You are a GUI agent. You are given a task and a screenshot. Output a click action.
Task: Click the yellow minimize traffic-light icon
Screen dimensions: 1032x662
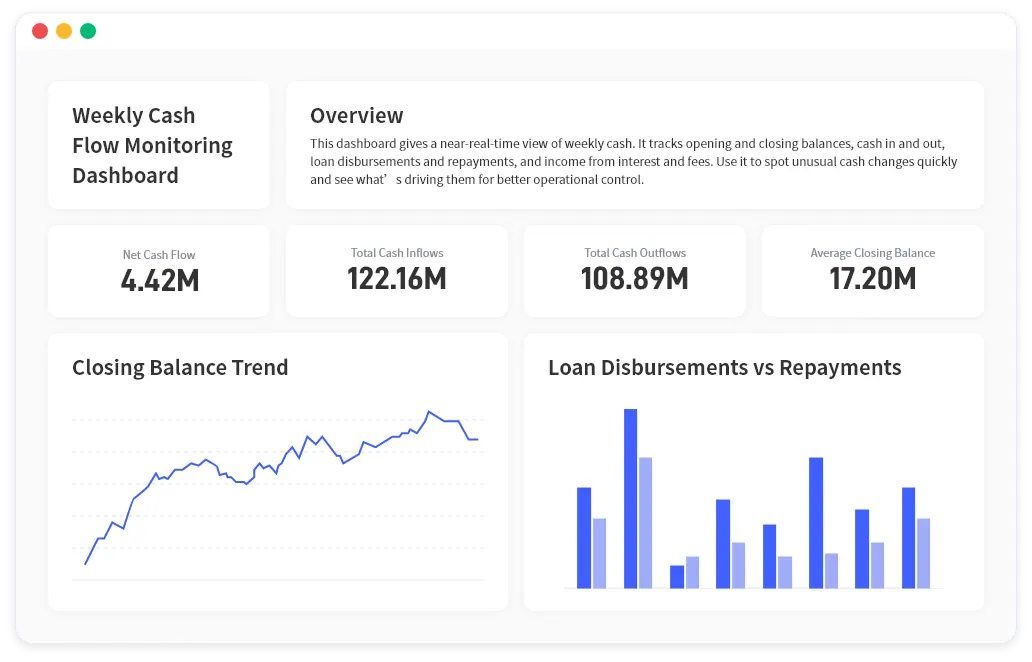coord(64,31)
